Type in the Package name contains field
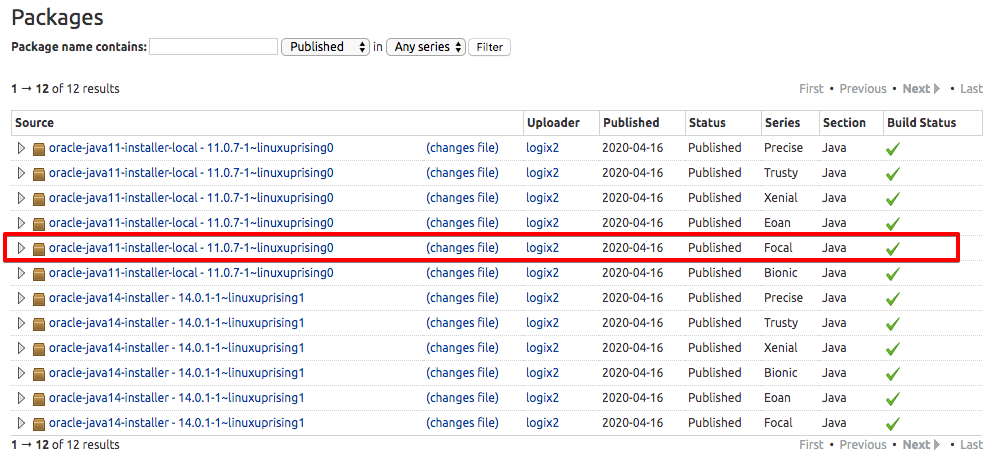 pyautogui.click(x=213, y=47)
